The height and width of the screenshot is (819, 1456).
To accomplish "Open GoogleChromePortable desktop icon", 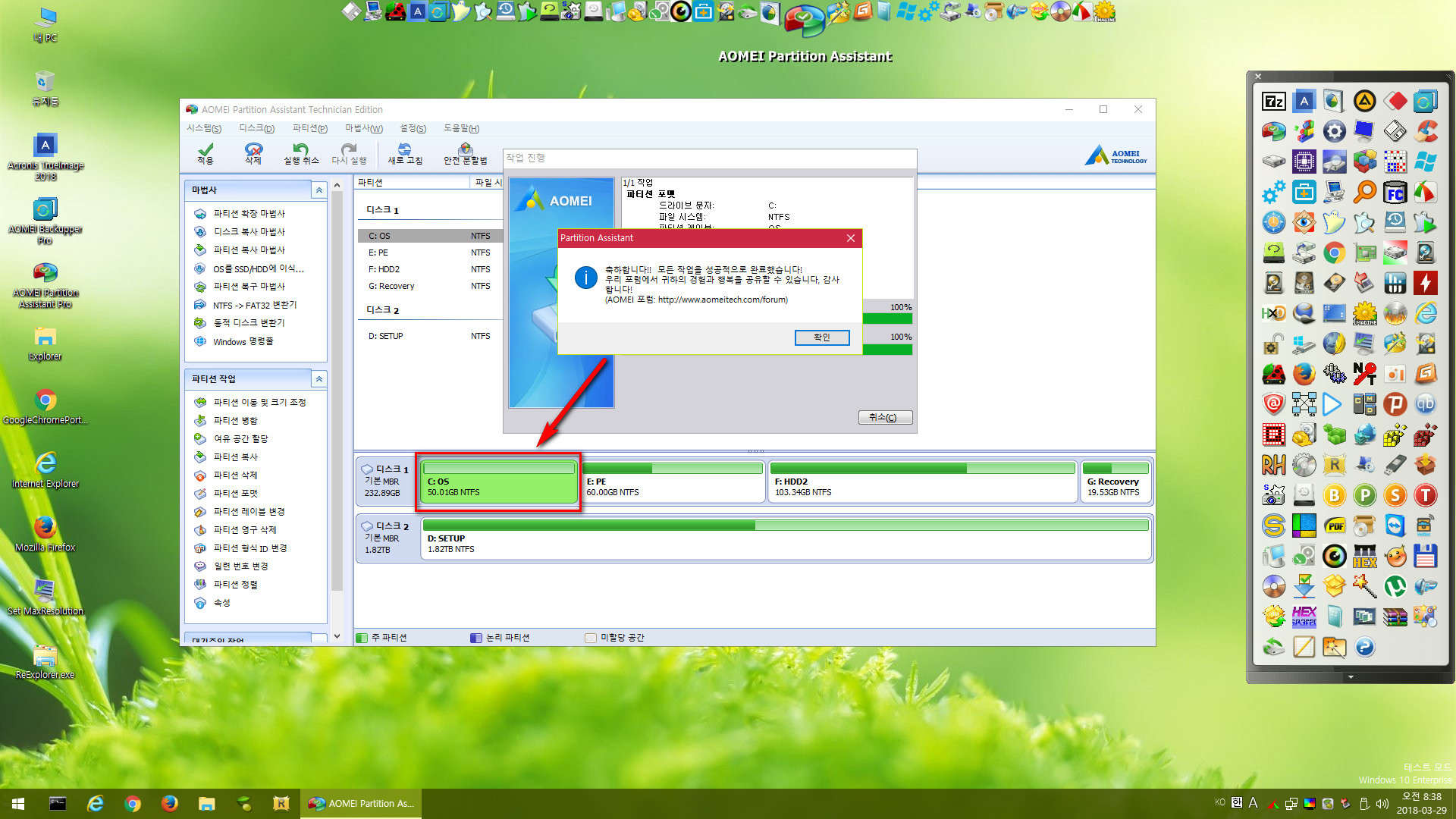I will click(45, 406).
